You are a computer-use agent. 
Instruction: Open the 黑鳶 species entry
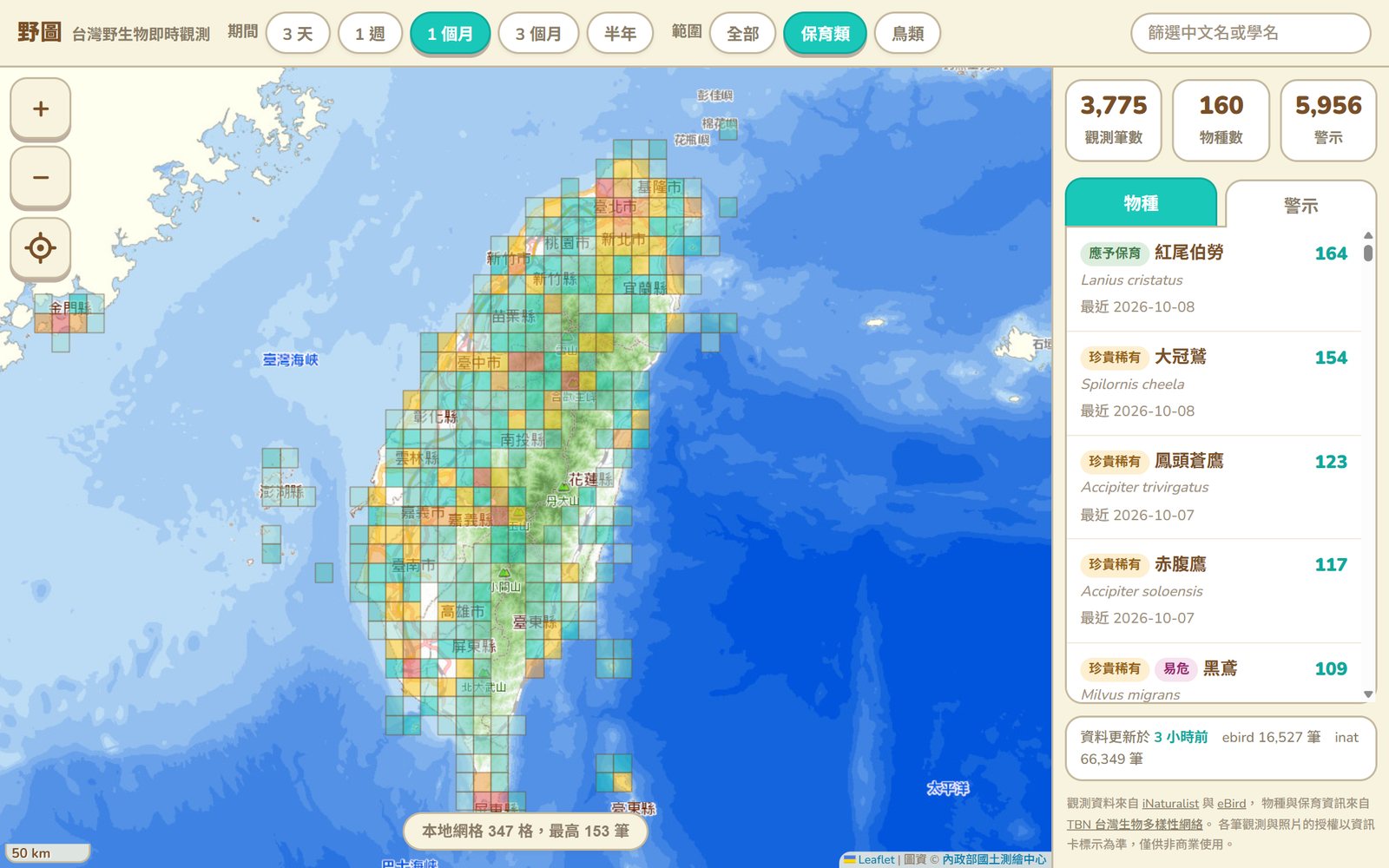point(1214,673)
